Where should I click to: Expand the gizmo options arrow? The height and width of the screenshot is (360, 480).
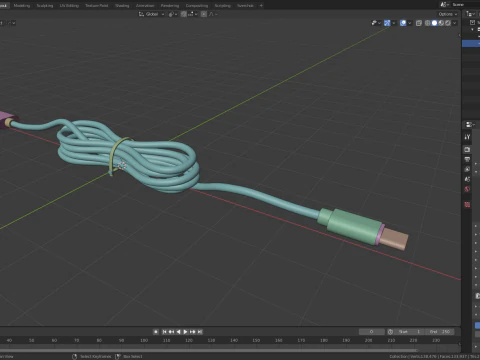point(394,23)
